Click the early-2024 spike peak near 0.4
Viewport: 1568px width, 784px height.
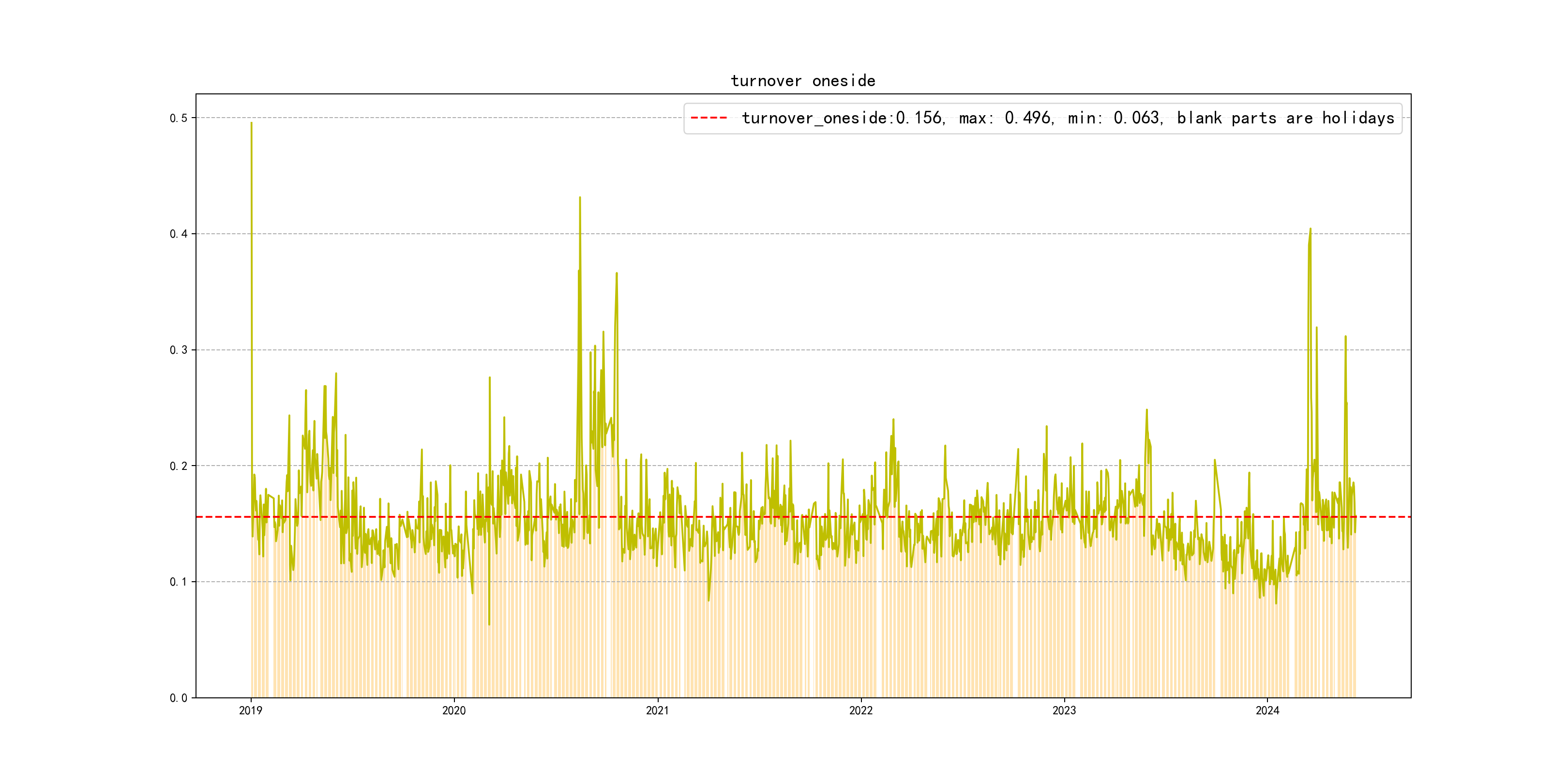(x=1310, y=229)
